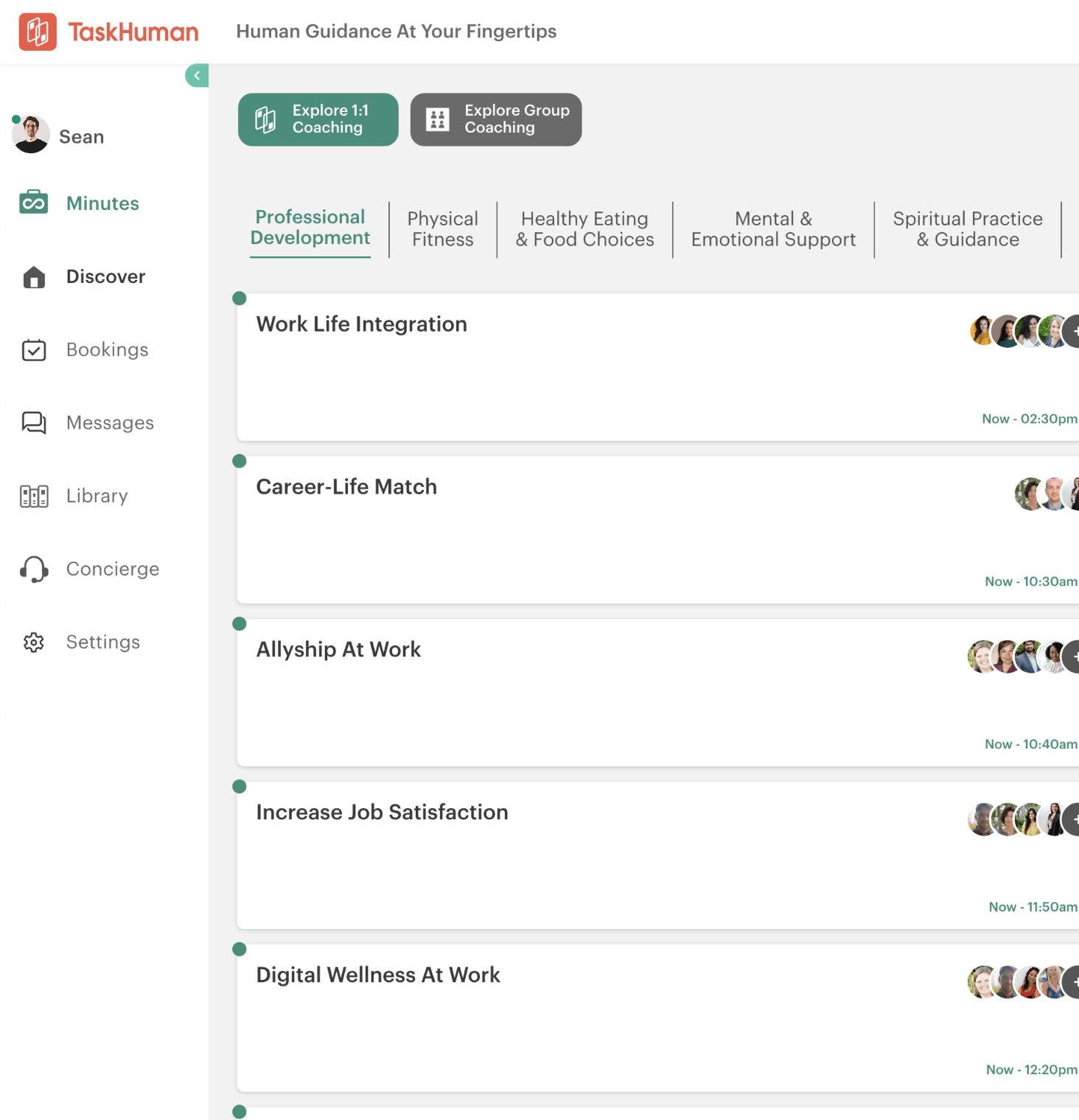The width and height of the screenshot is (1079, 1120).
Task: Open the Career-Life Match topic
Action: click(x=657, y=531)
